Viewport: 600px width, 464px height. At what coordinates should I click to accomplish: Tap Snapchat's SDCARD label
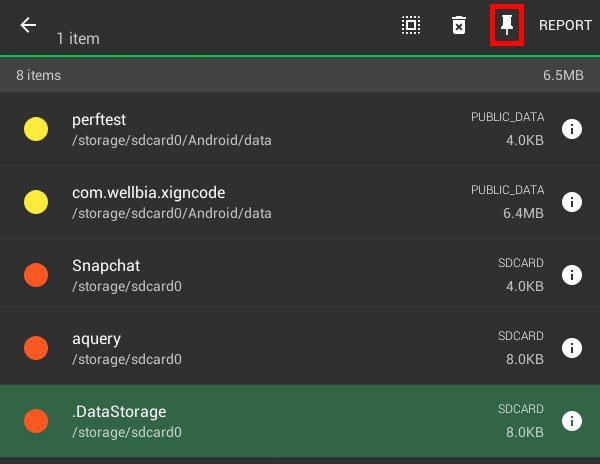521,263
